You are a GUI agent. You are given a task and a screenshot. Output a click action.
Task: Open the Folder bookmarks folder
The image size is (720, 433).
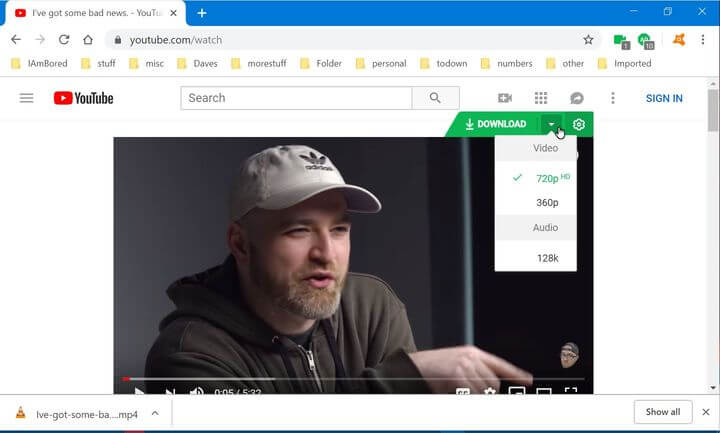point(321,63)
